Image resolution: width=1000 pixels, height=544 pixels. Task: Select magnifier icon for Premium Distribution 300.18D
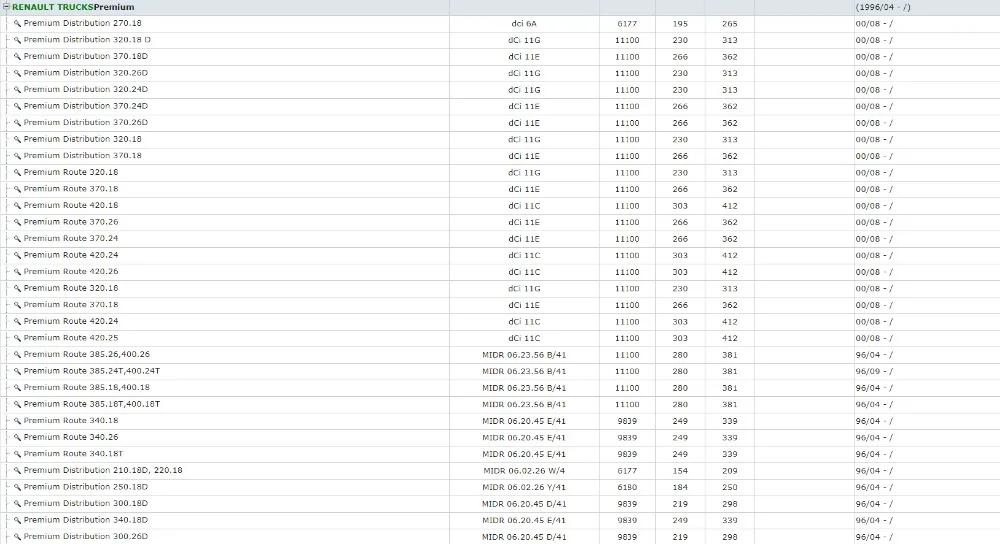pyautogui.click(x=17, y=504)
